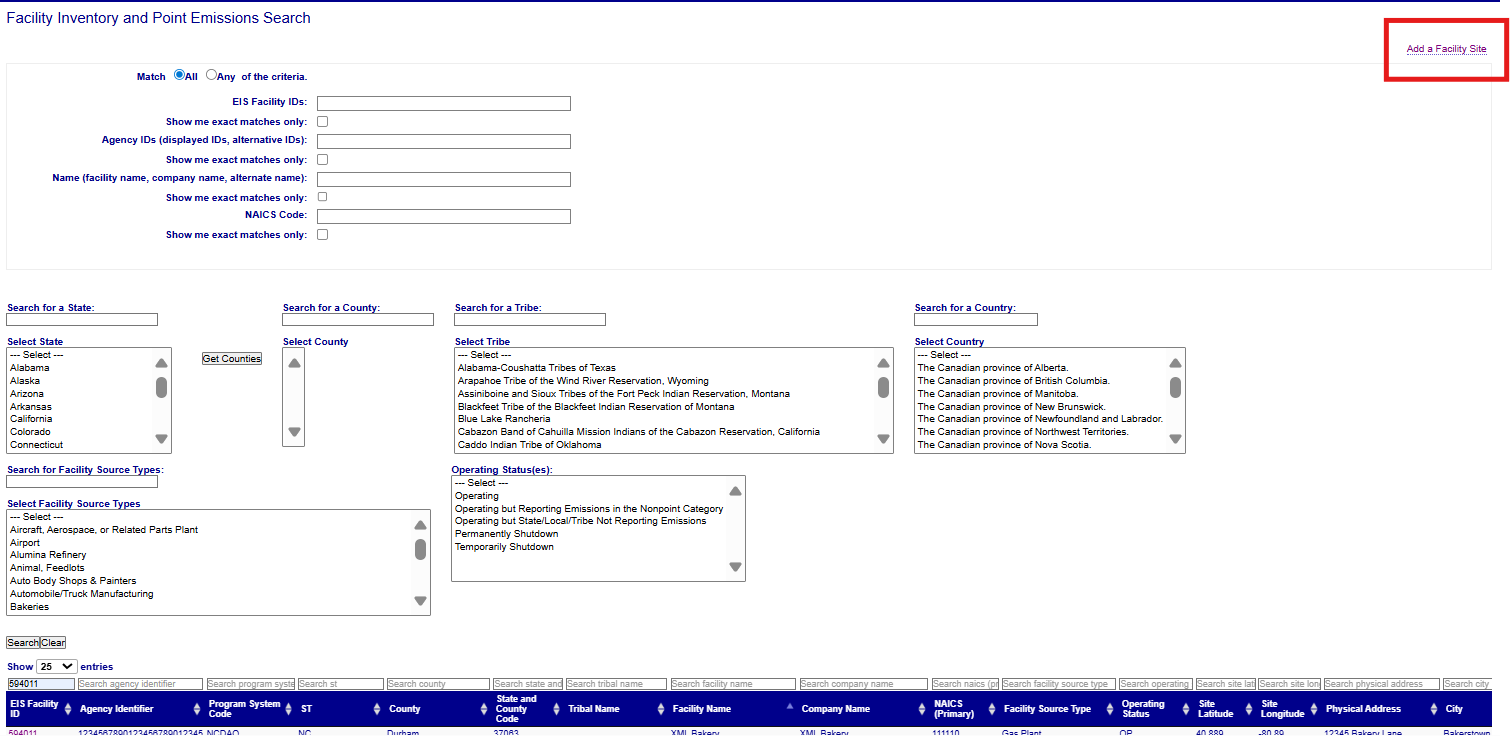Click the Search for a State field
1510x736 pixels.
pos(82,320)
